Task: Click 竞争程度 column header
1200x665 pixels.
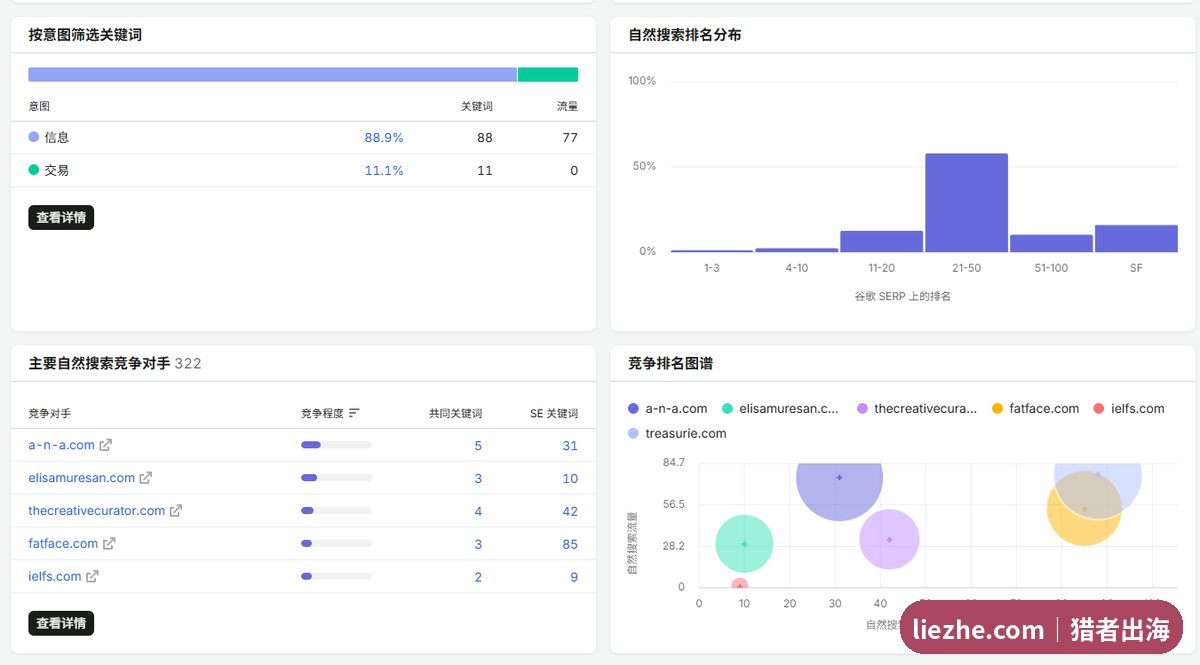Action: [322, 413]
